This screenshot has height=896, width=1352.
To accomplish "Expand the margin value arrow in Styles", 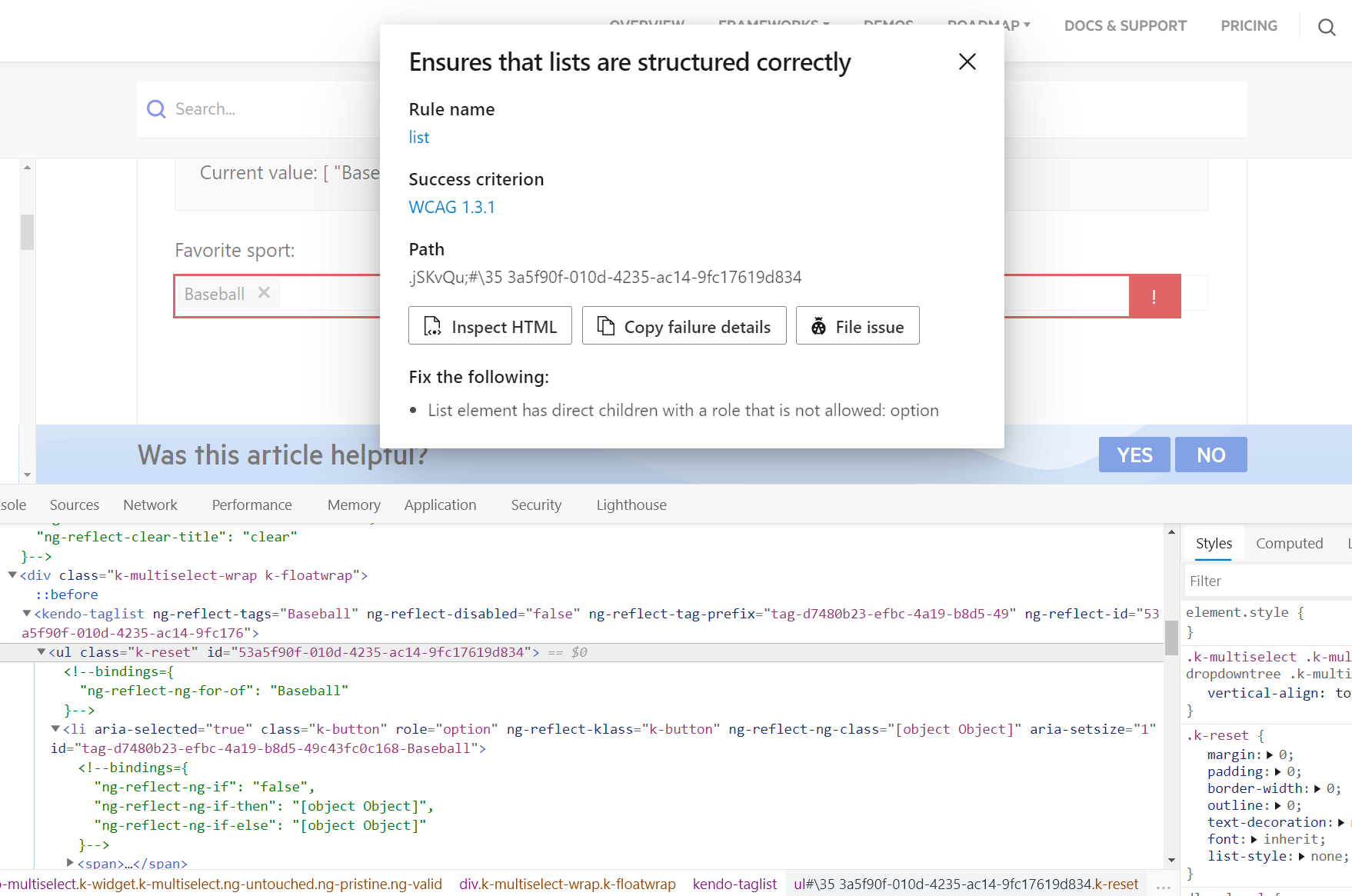I will pyautogui.click(x=1270, y=754).
